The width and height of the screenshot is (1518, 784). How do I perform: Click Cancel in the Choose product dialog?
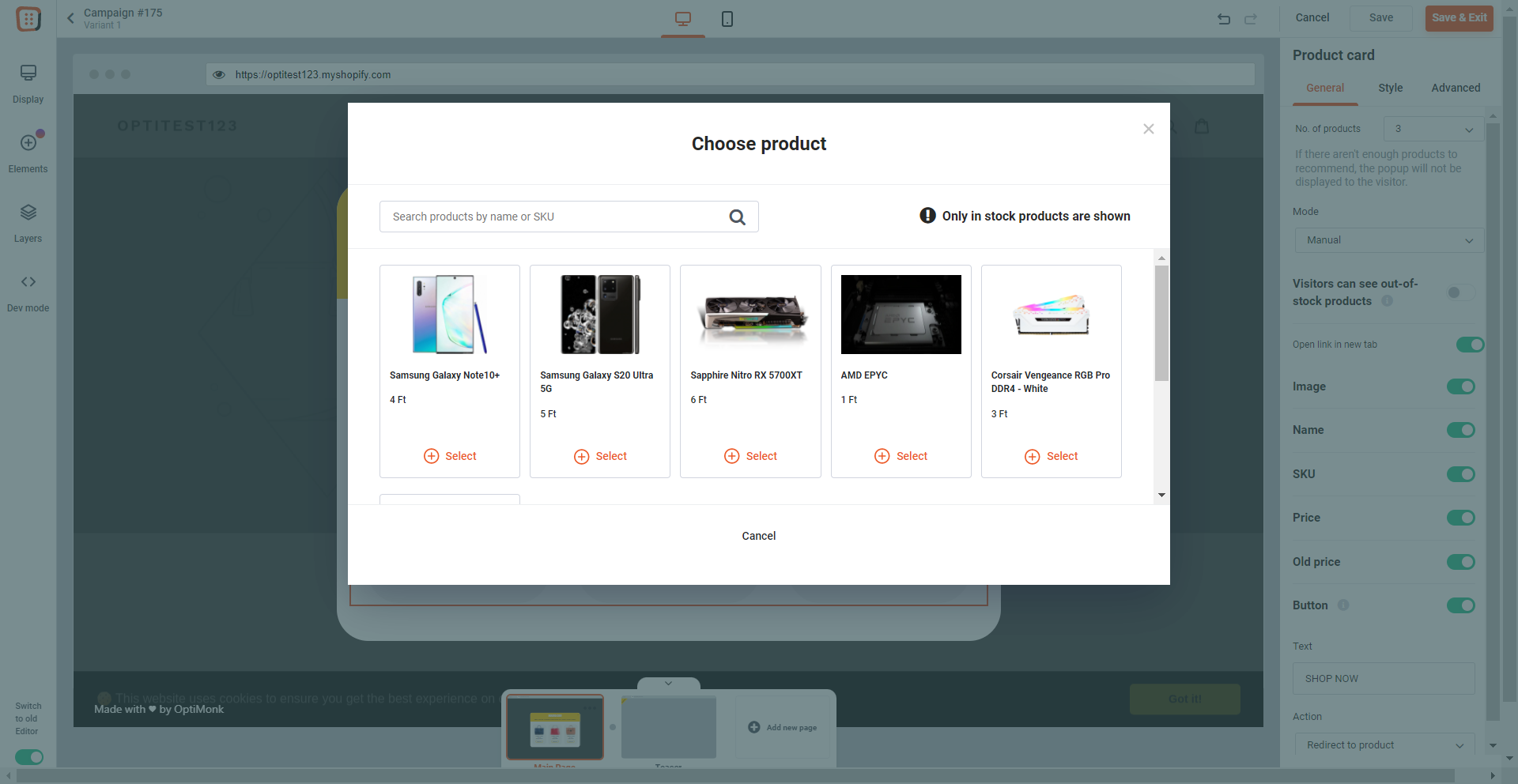pos(759,536)
